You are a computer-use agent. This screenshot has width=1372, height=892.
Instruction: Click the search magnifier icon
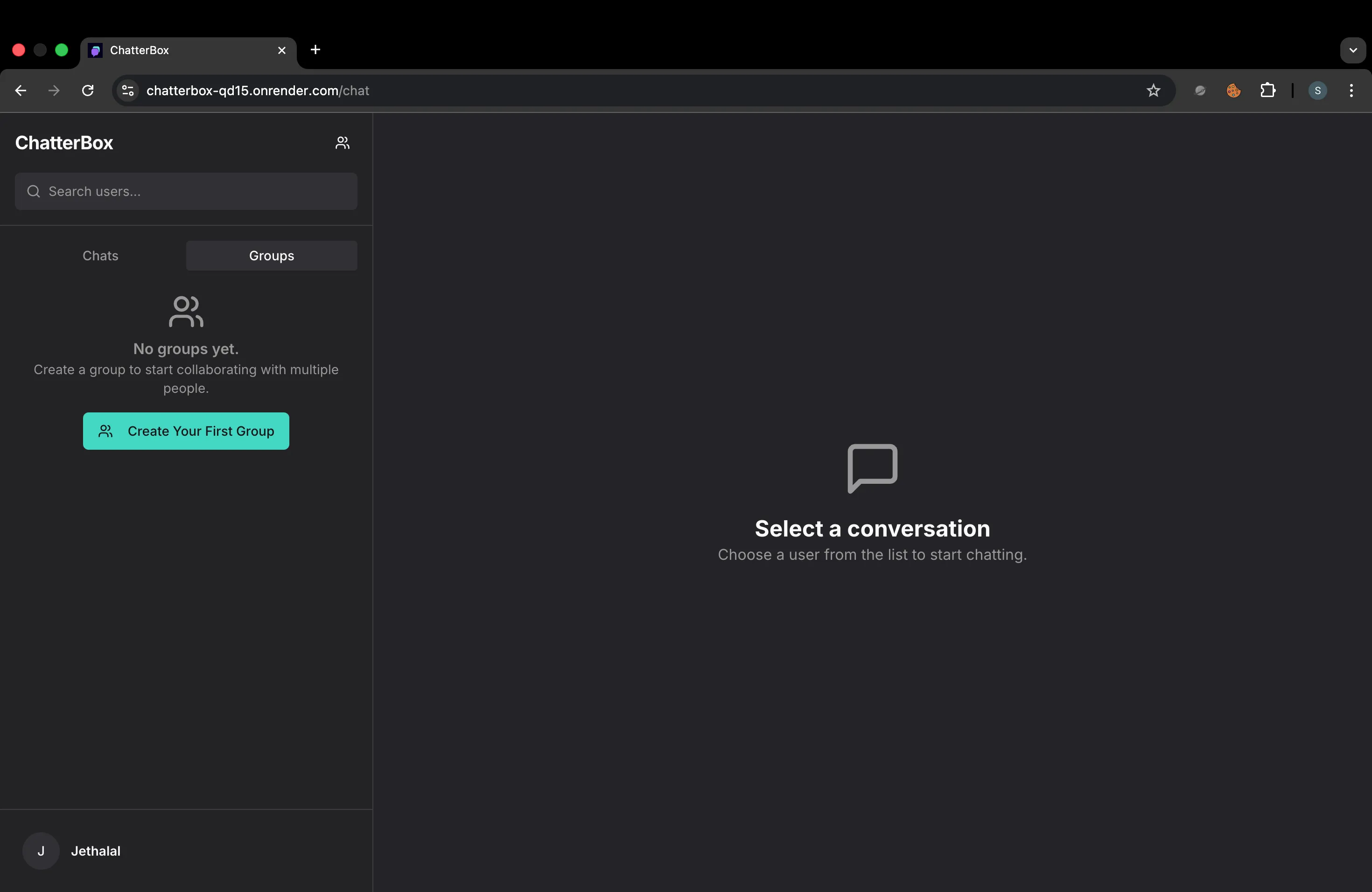(x=34, y=191)
